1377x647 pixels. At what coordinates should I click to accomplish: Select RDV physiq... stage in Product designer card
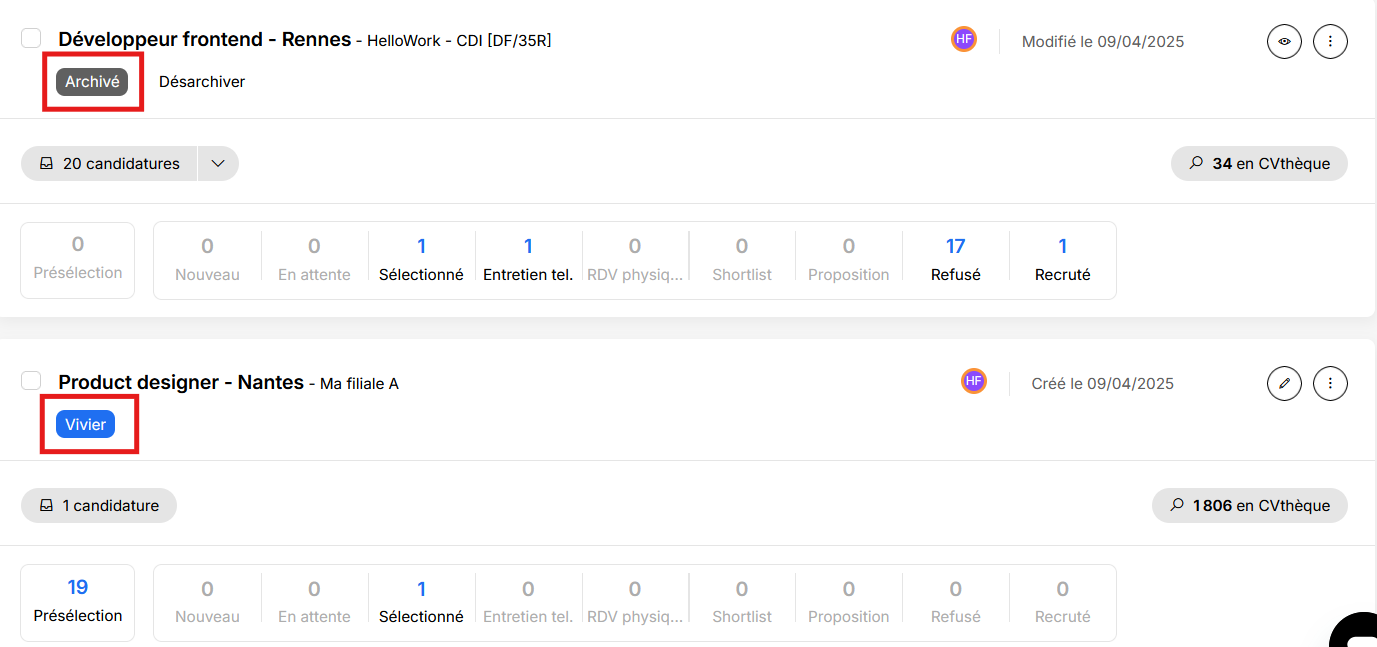tap(635, 602)
